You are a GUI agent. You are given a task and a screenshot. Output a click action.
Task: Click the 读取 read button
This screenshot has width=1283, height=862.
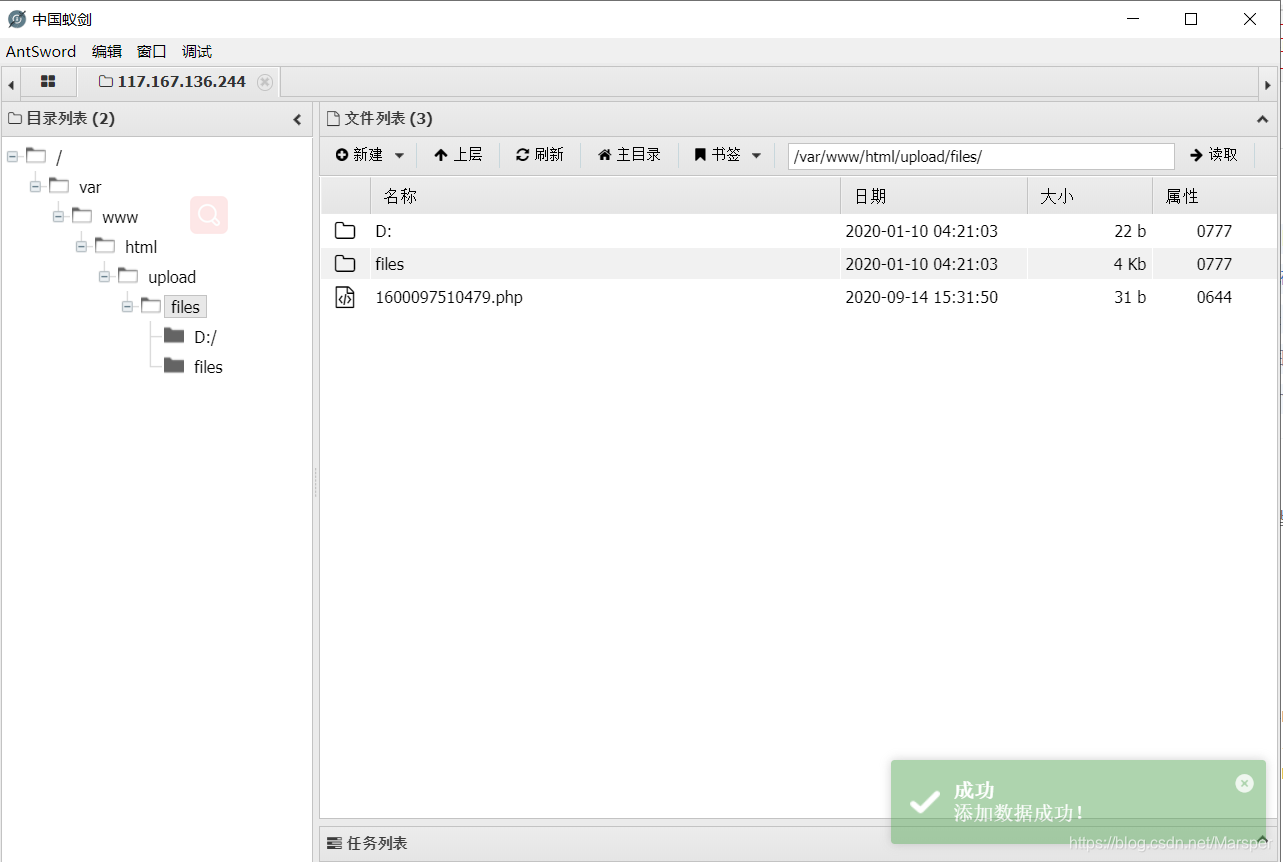tap(1214, 155)
